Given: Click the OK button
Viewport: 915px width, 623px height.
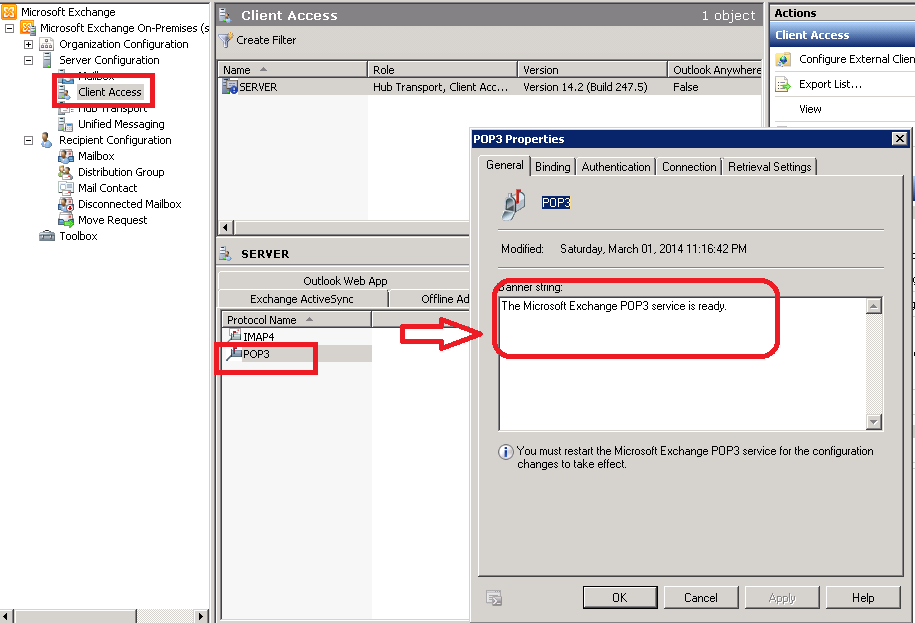Looking at the screenshot, I should pyautogui.click(x=619, y=597).
